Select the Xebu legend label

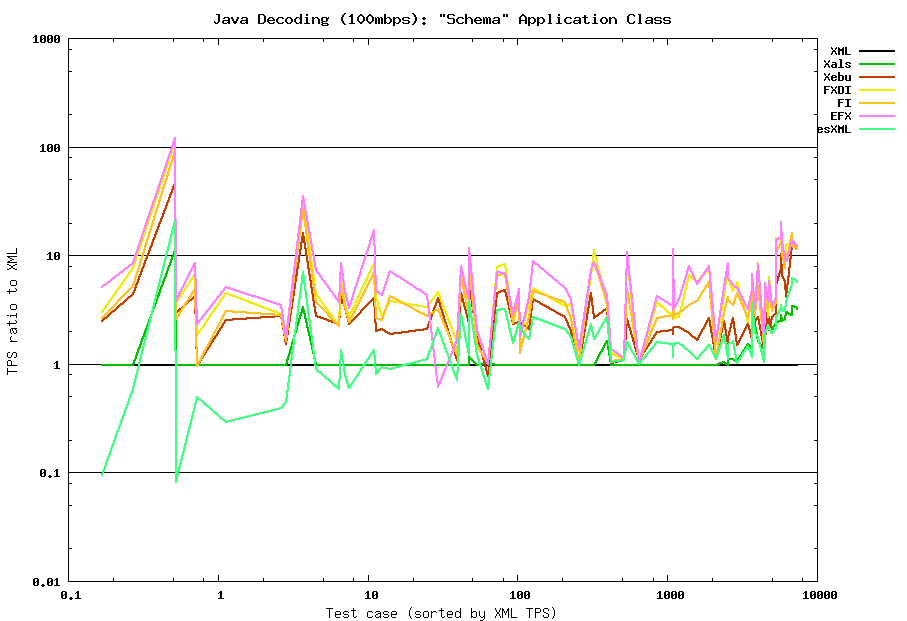click(837, 77)
